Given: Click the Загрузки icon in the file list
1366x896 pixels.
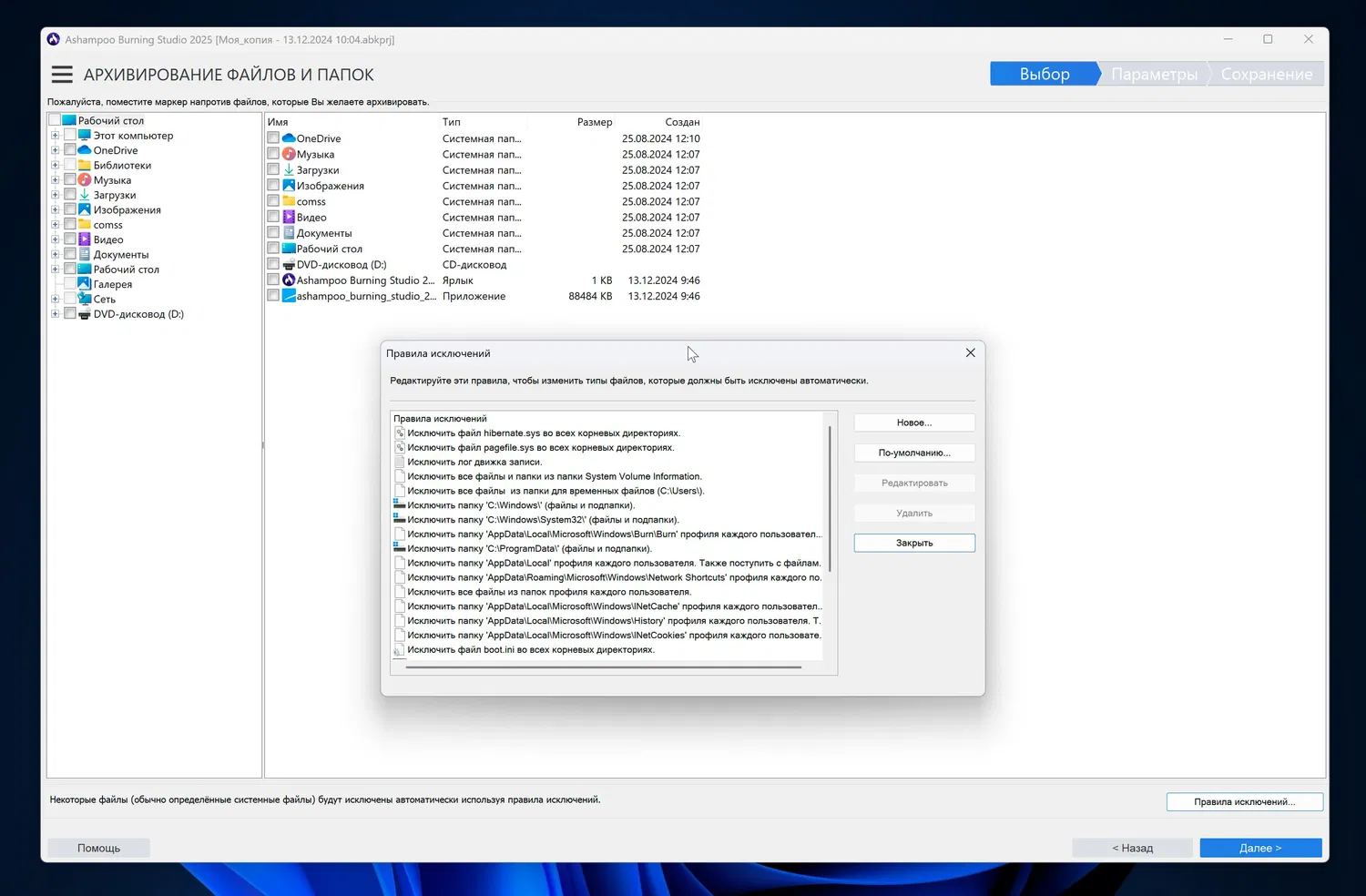Looking at the screenshot, I should [289, 170].
